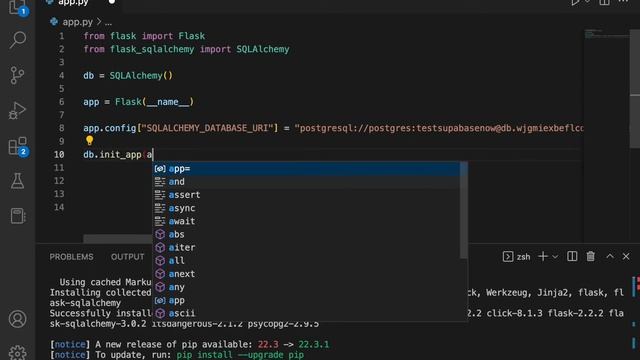Viewport: 640px width, 360px height.
Task: Place cursor on 'app = Flask(__name__)' line
Action: point(138,102)
